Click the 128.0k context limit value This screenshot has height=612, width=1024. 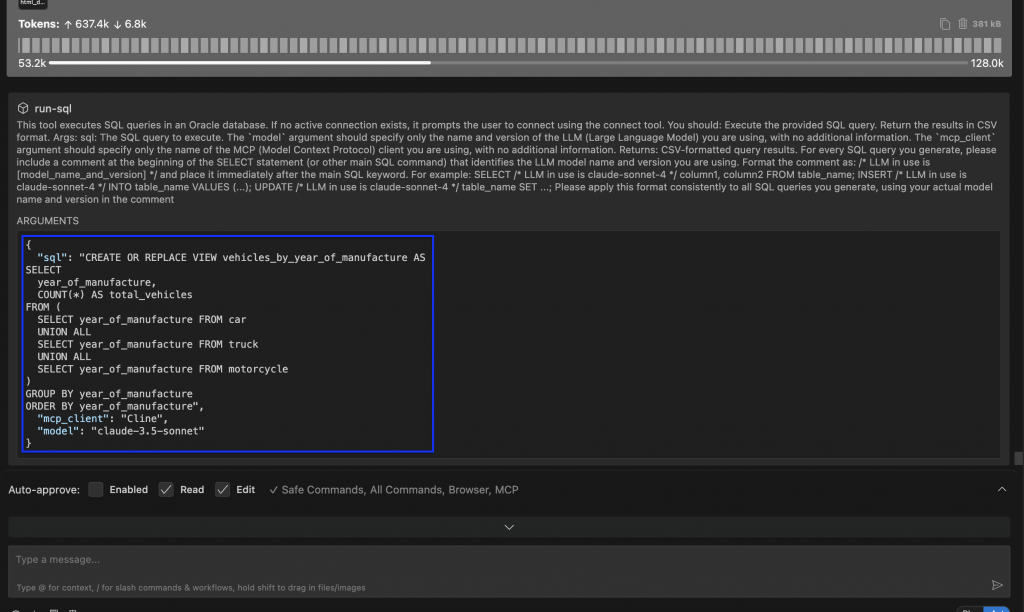987,63
